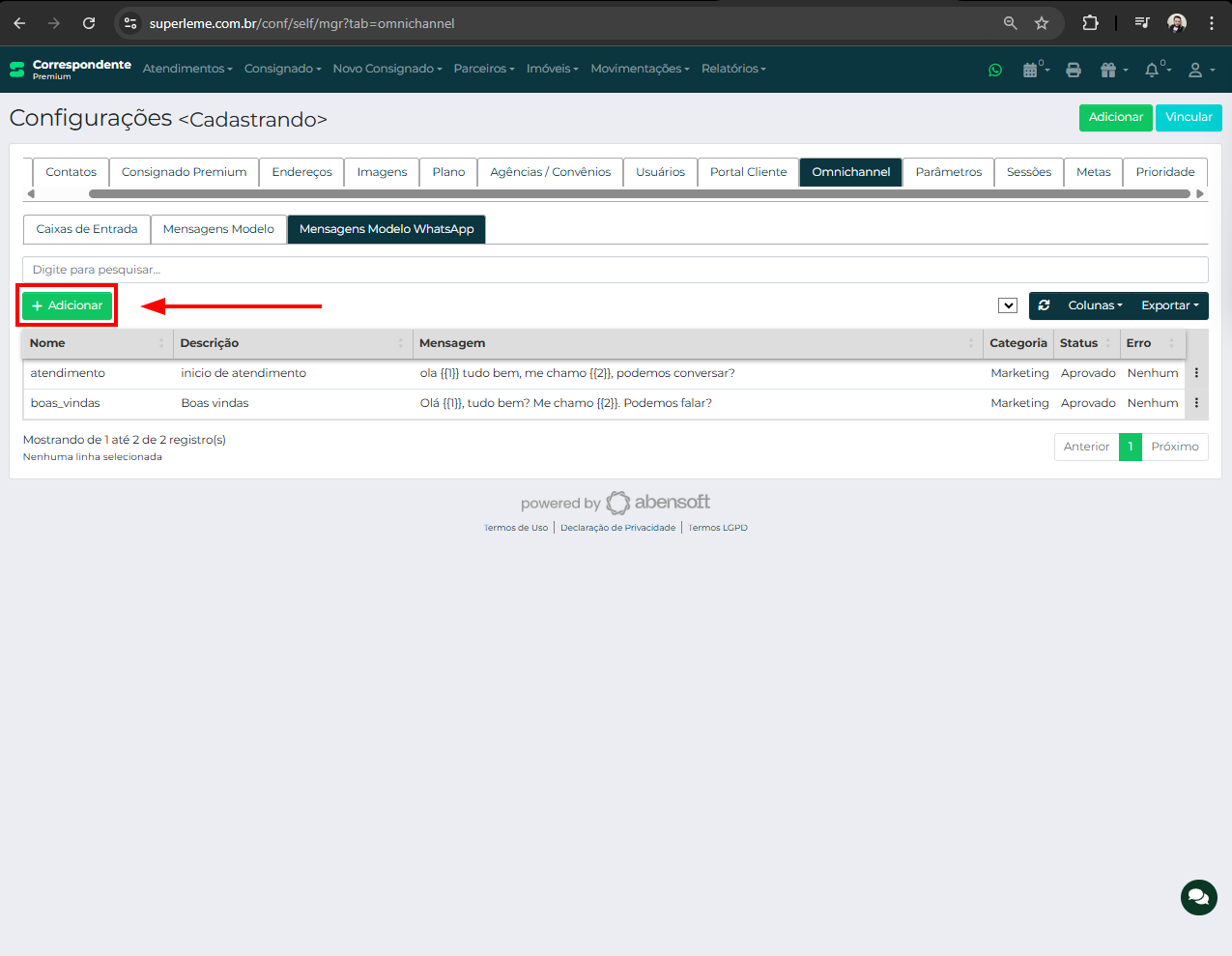Click the Vincular button

tap(1188, 117)
